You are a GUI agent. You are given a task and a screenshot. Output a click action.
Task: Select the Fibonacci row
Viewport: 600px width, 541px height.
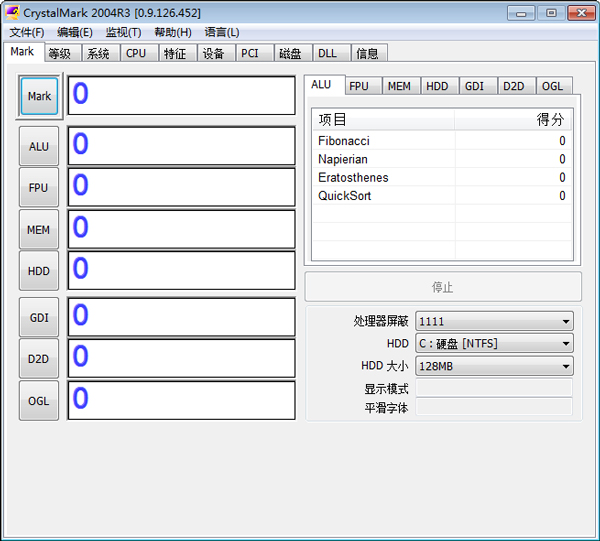[x=442, y=141]
